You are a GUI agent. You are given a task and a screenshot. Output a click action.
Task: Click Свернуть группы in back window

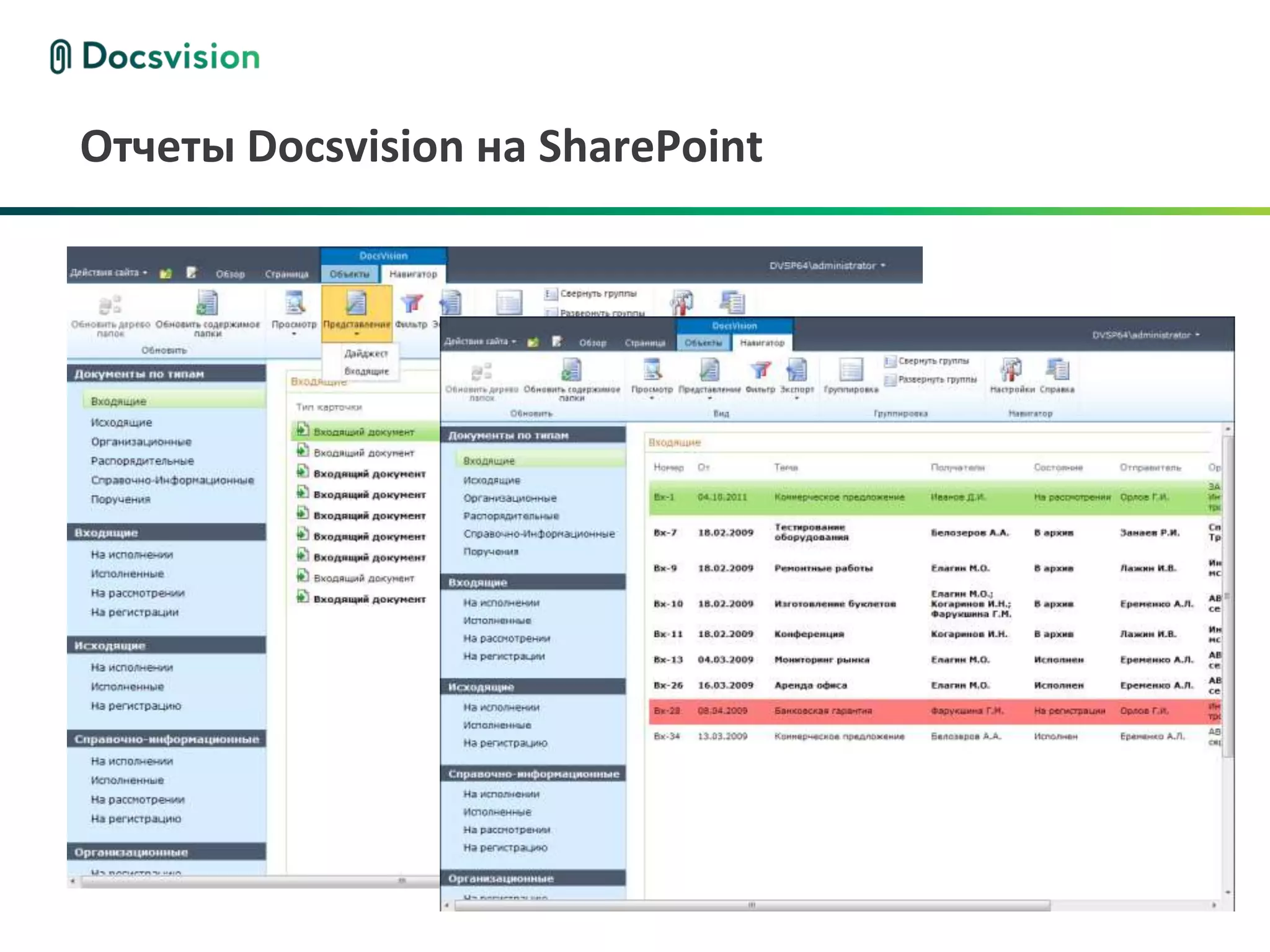coord(592,294)
